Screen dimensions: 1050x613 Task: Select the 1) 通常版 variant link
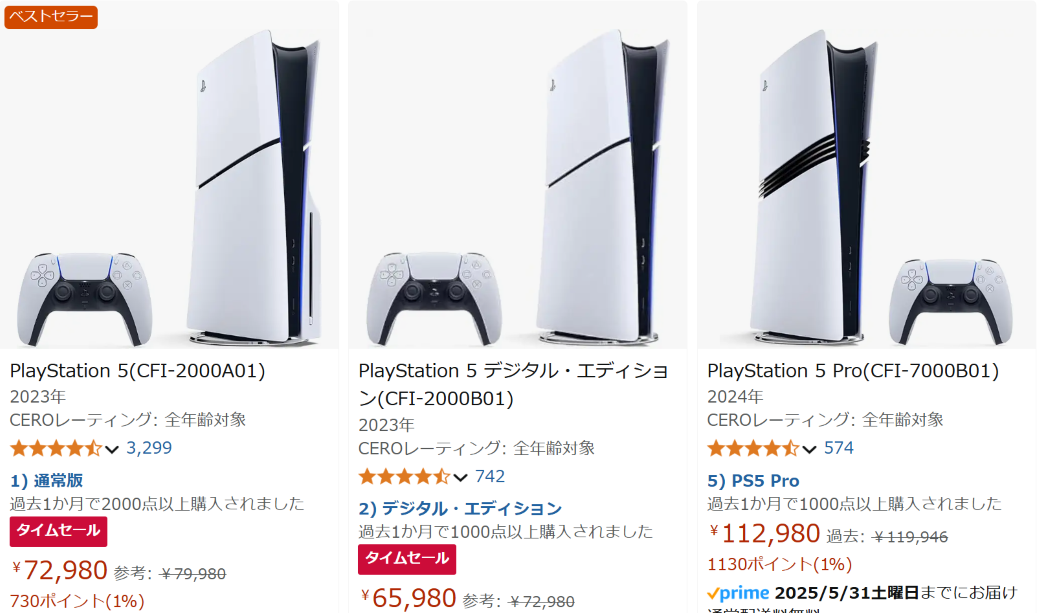46,480
